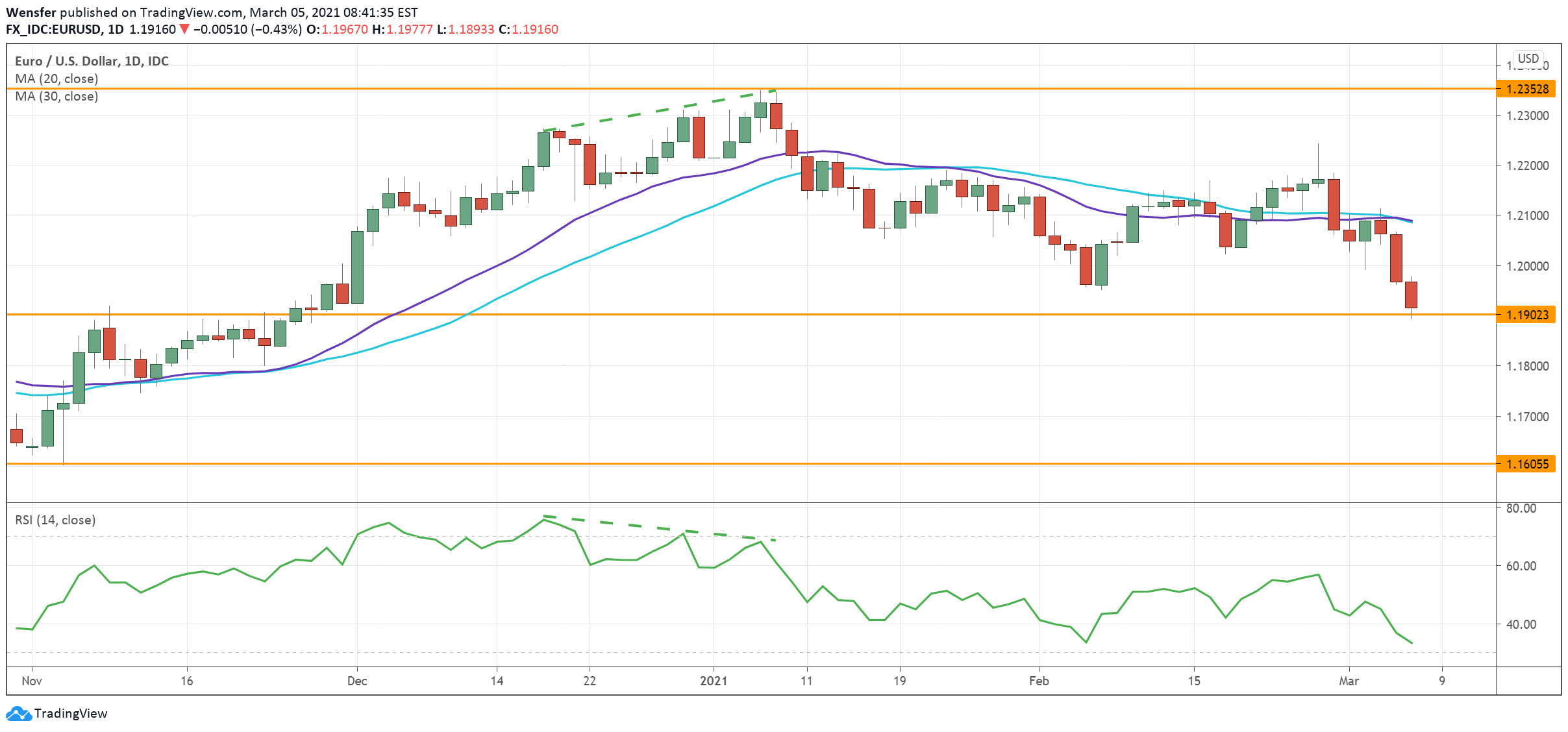The image size is (1568, 732).
Task: Click the 1.20000 level on the price scale
Action: [1527, 266]
